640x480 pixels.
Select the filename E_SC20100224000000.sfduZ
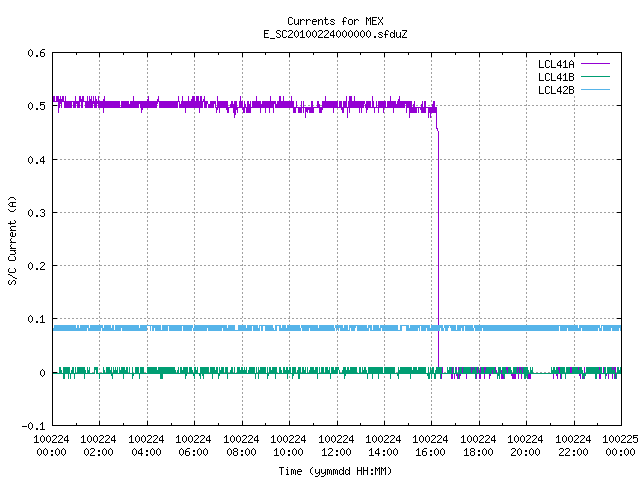(335, 34)
